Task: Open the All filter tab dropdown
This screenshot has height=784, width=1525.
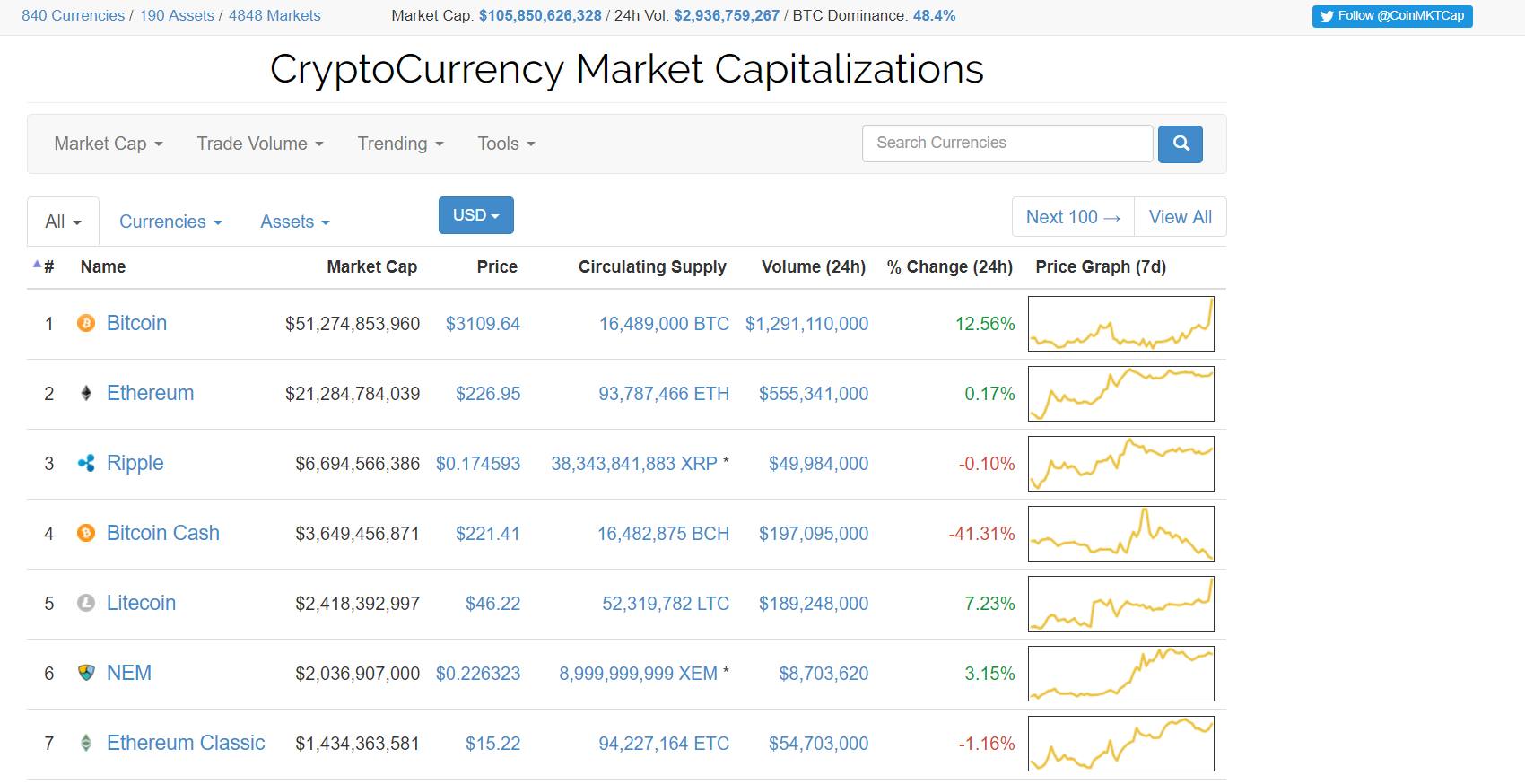Action: 64,222
